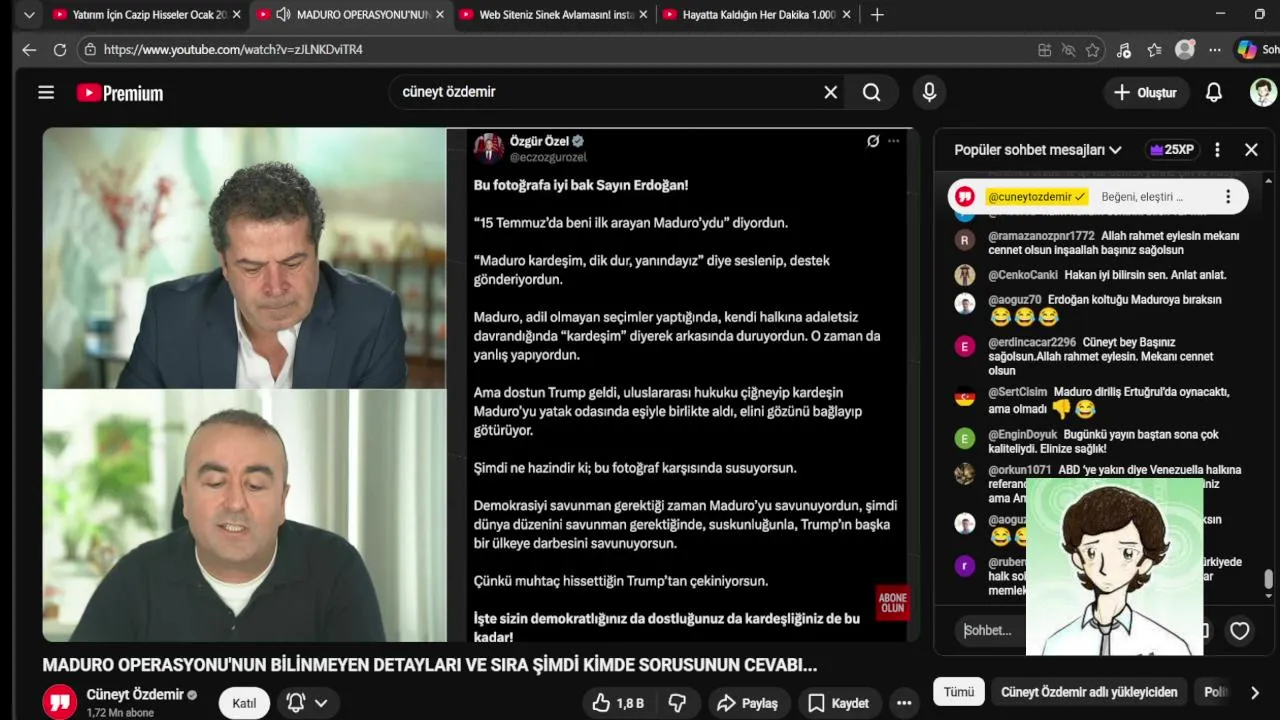Switch to MADURO OPERASYONU'NUN tab
1280x720 pixels.
click(350, 15)
